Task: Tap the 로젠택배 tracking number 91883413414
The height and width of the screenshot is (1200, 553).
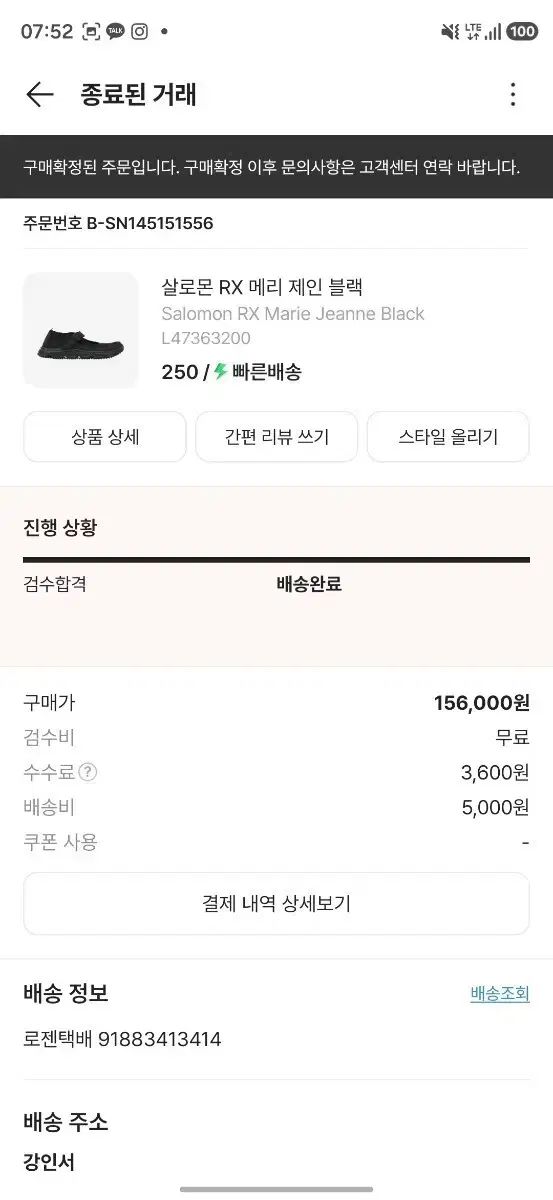Action: pyautogui.click(x=159, y=1040)
